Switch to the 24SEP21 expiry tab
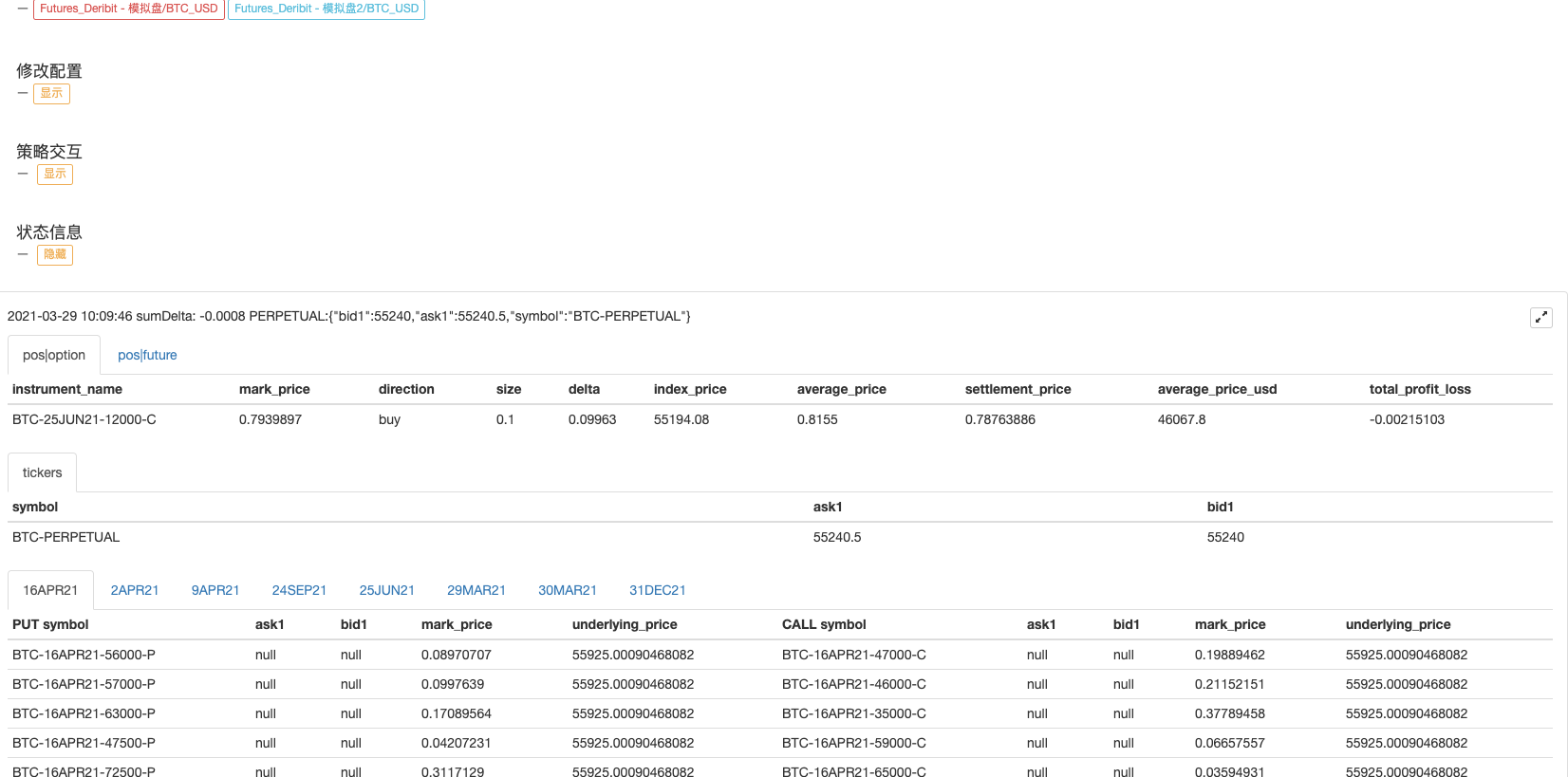The width and height of the screenshot is (1568, 777). click(299, 590)
